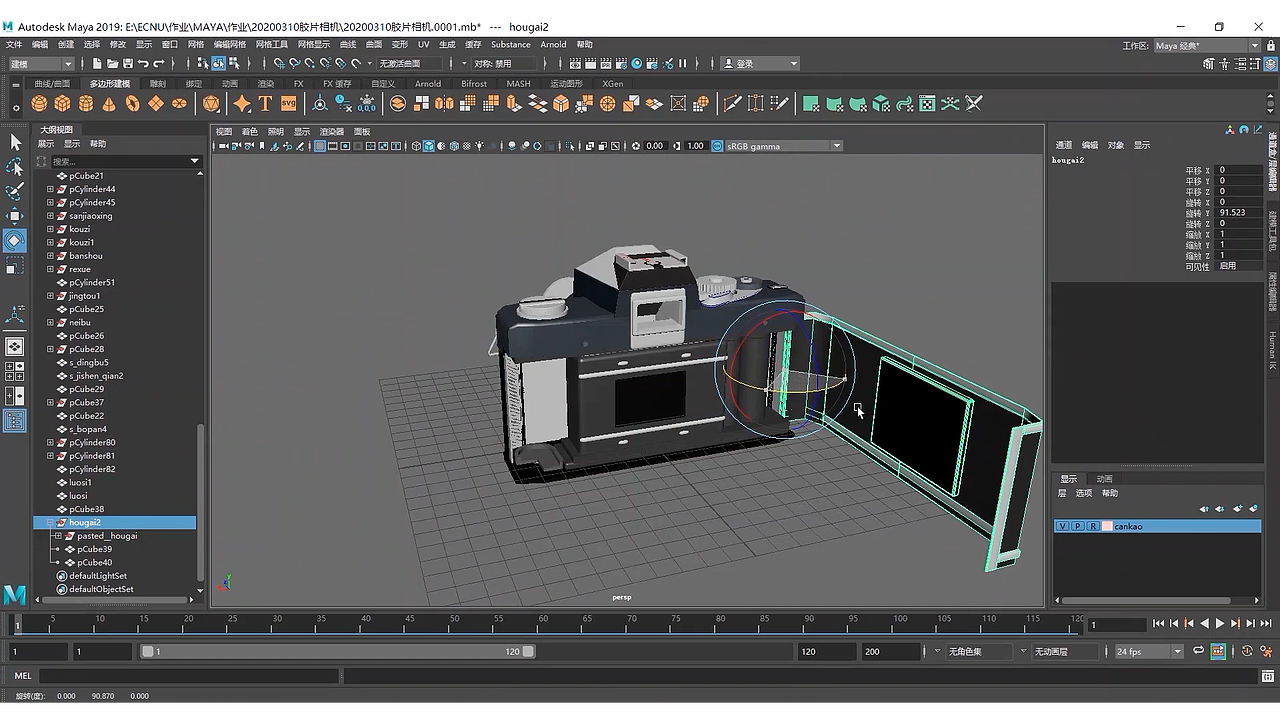
Task: Click the save scene disk icon
Action: click(127, 63)
